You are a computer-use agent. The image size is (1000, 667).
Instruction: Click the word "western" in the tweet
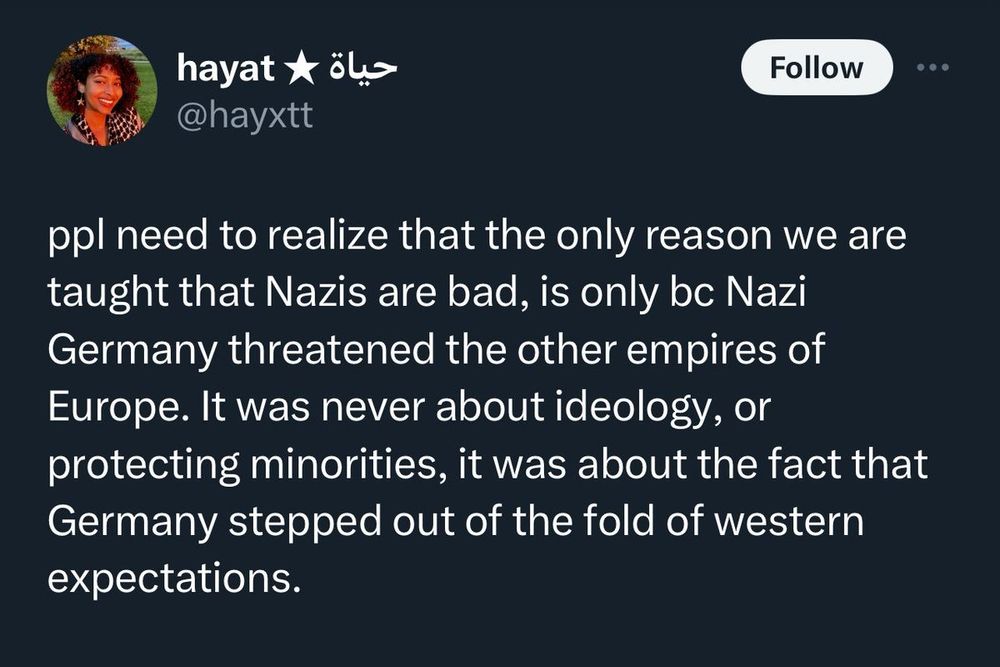(789, 521)
